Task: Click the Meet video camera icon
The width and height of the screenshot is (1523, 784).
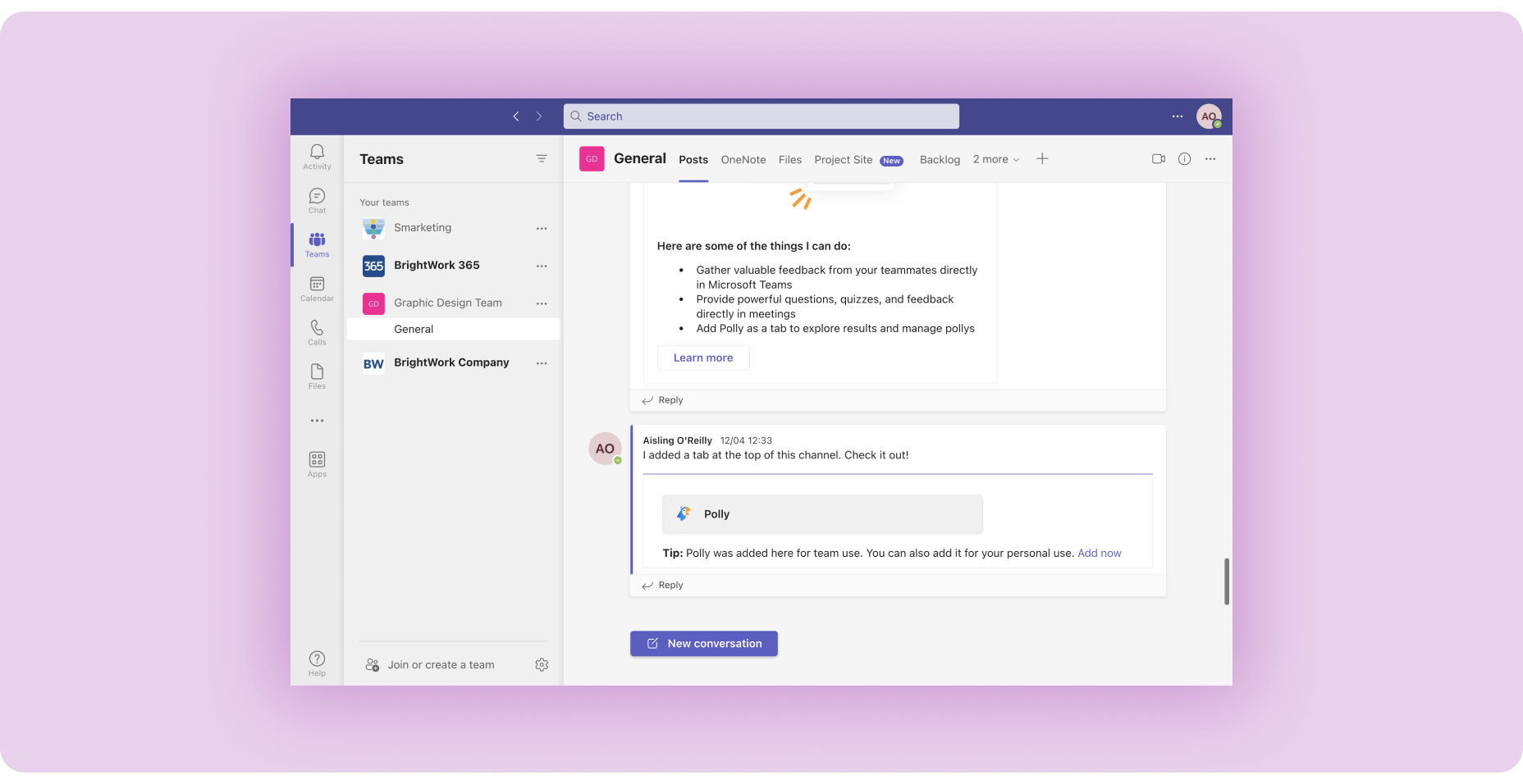Action: pos(1159,159)
